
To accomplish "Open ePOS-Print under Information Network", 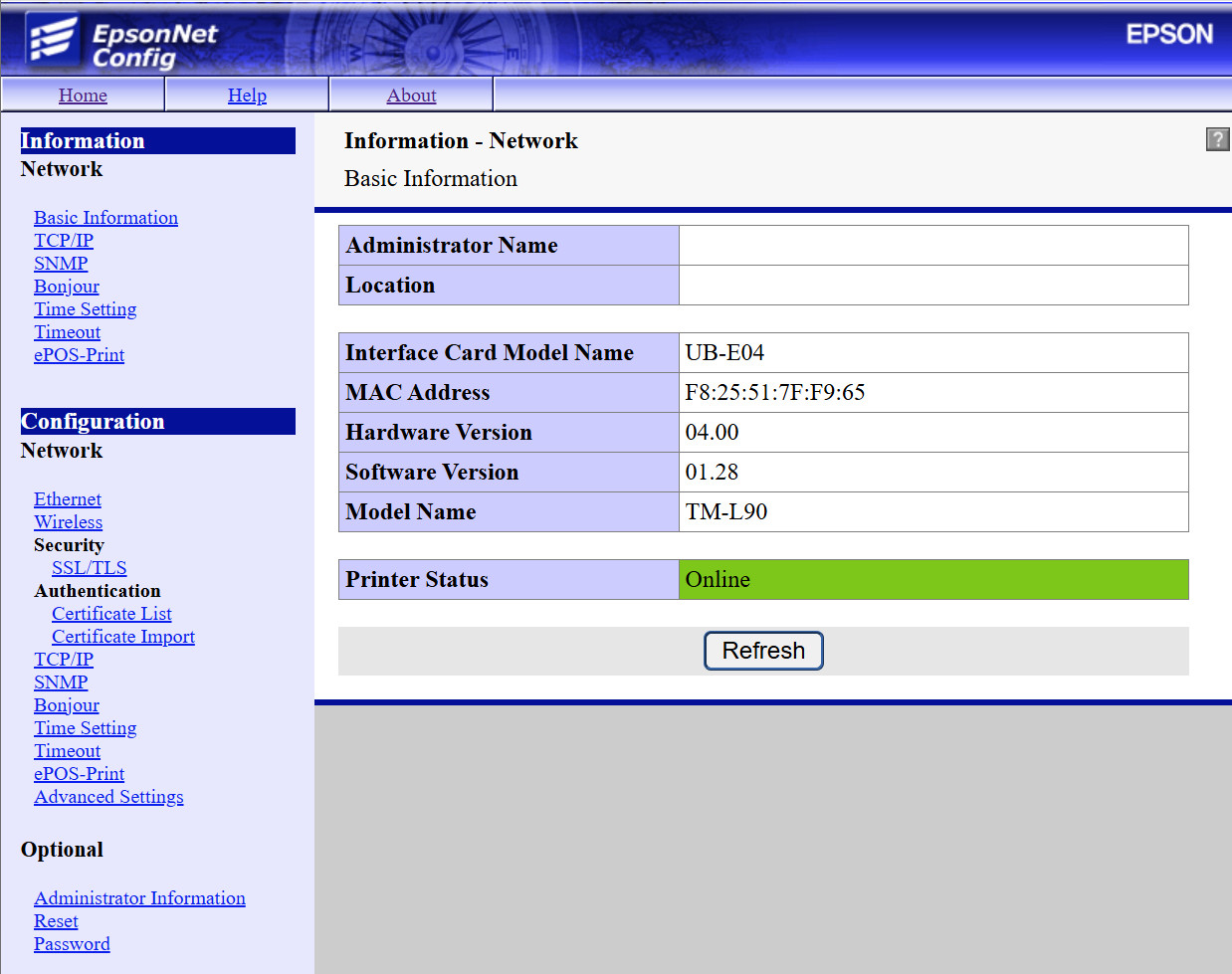I will [79, 355].
